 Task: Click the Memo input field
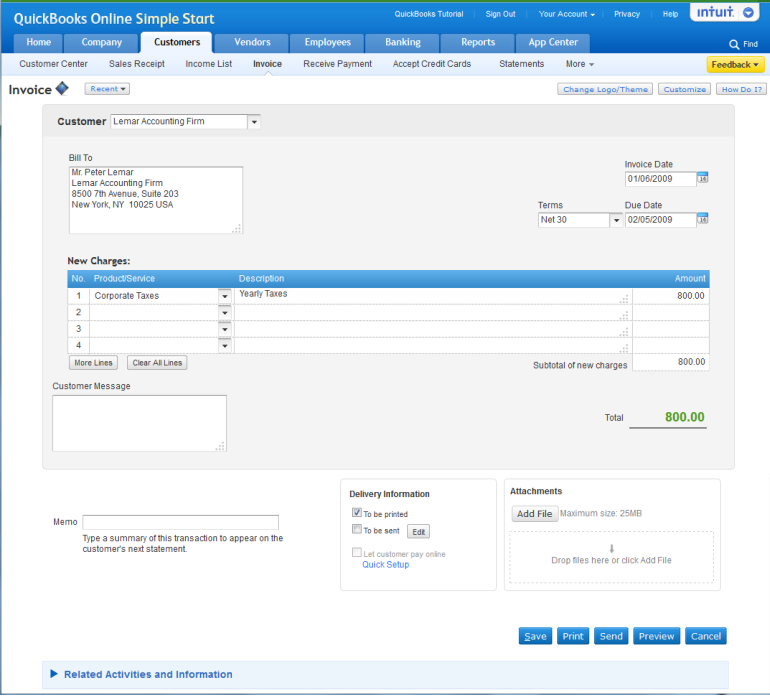pyautogui.click(x=180, y=522)
